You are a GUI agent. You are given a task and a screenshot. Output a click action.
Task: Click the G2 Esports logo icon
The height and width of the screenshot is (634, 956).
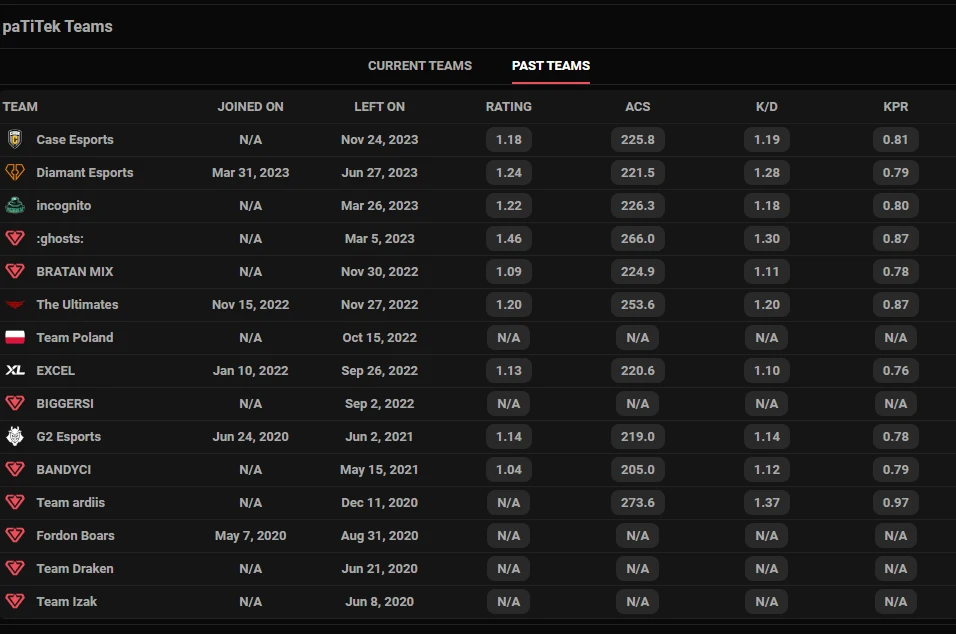(x=15, y=437)
